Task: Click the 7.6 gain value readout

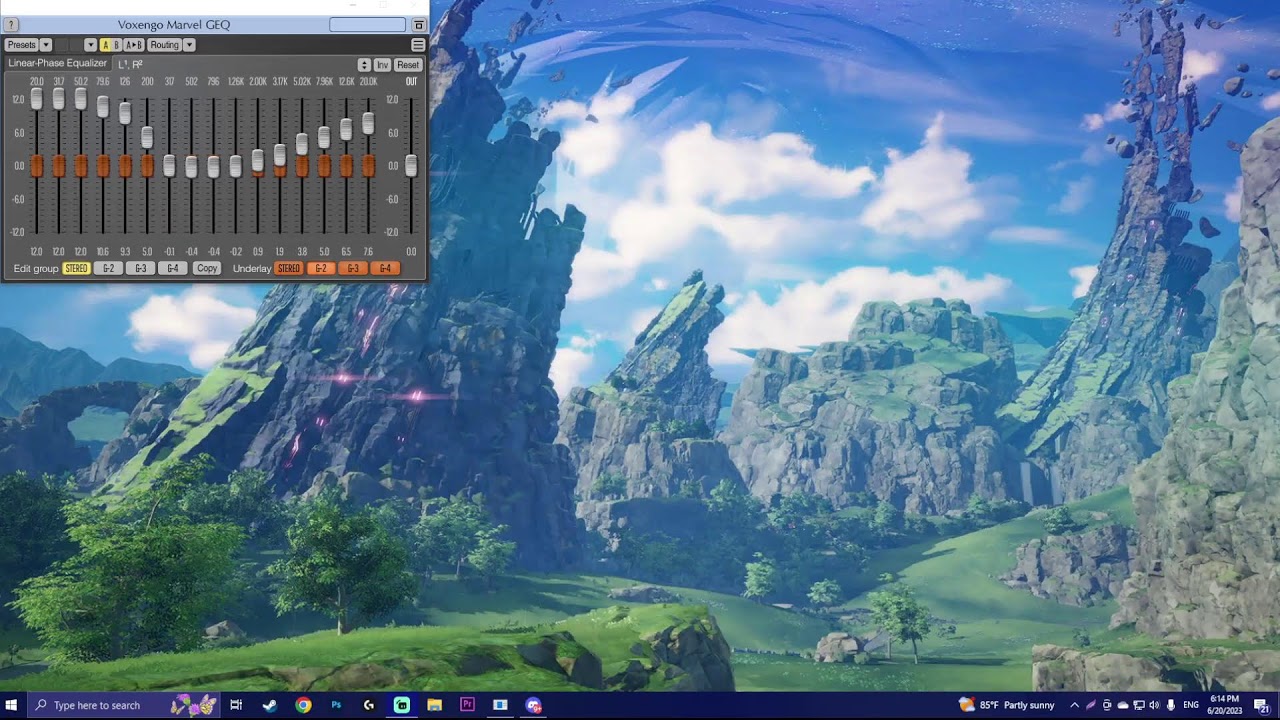Action: point(368,251)
